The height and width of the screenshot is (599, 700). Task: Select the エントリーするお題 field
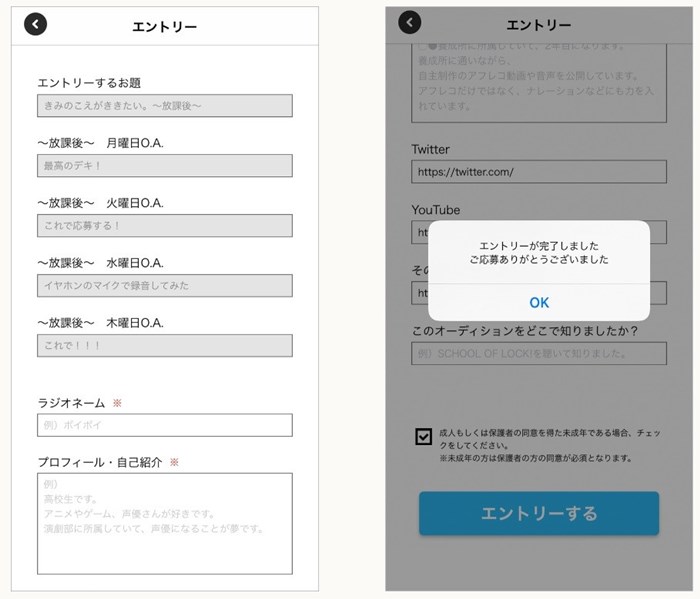(165, 105)
